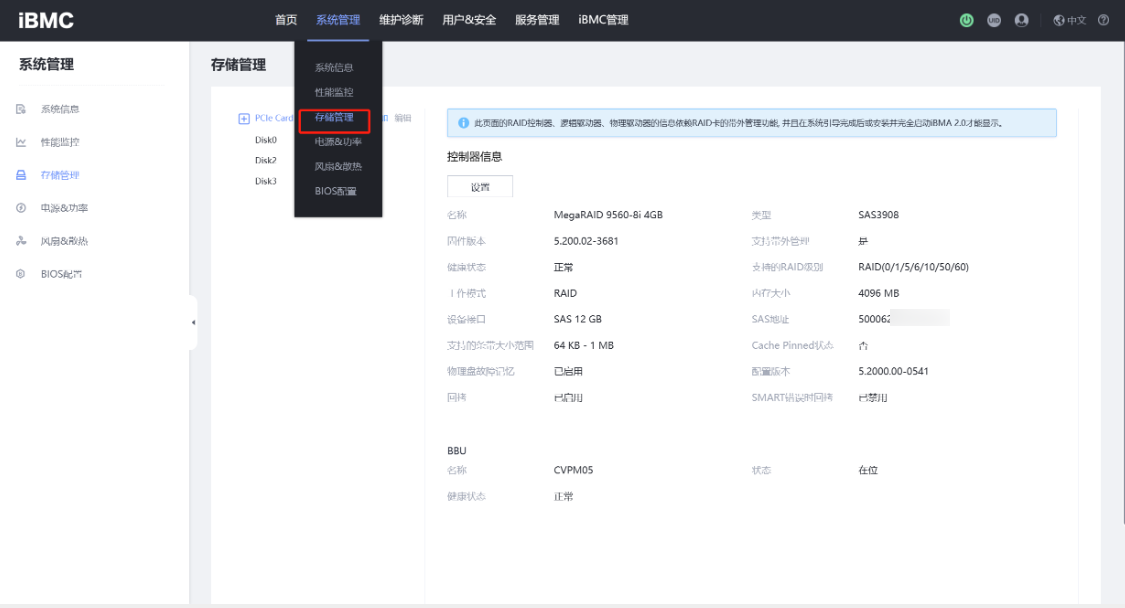Open the 维护诊断 top menu

point(401,20)
